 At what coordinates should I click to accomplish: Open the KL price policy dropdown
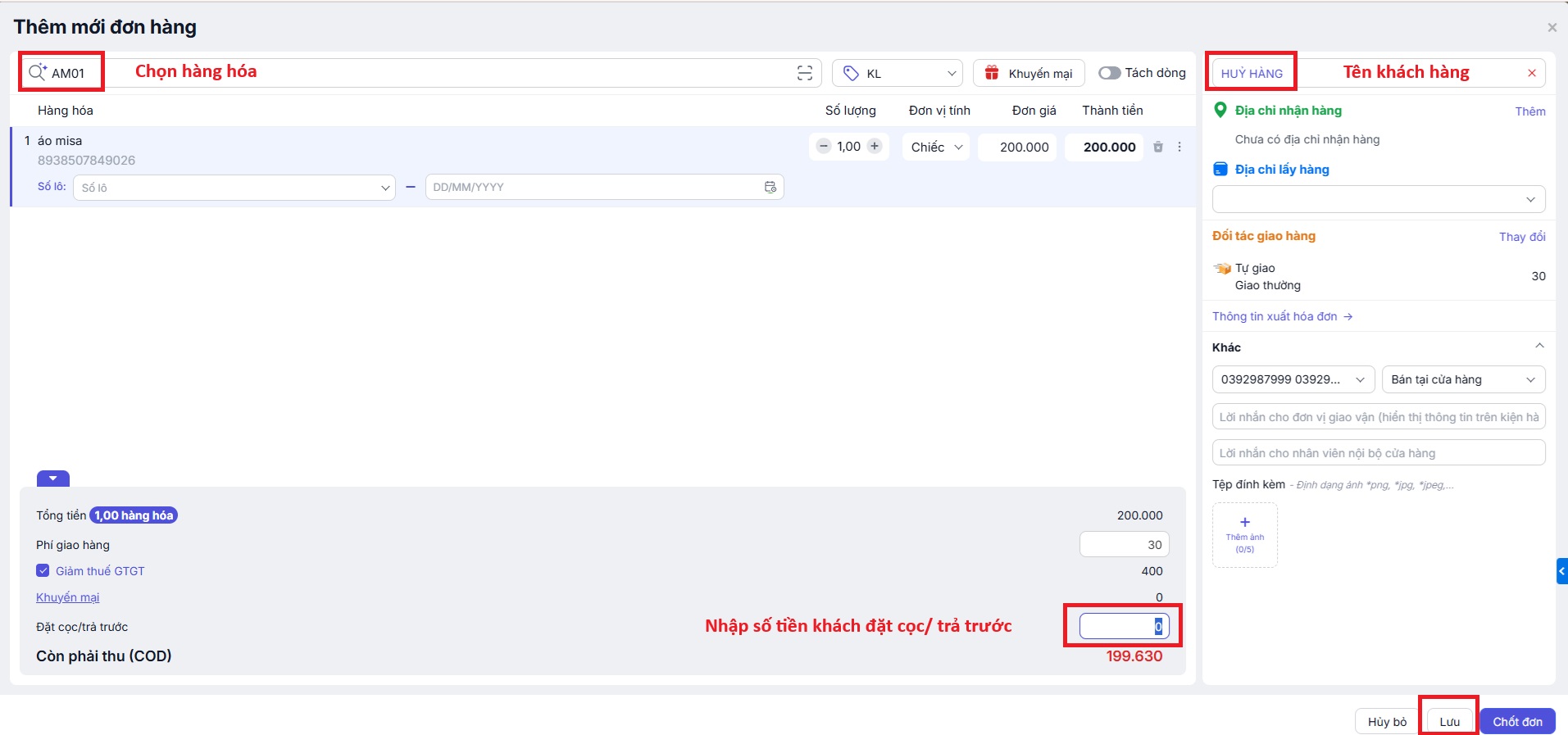click(x=898, y=73)
